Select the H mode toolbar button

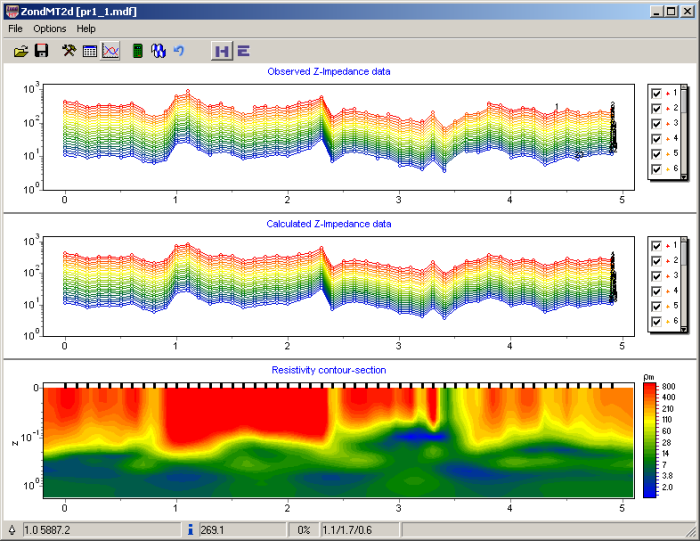coord(221,51)
